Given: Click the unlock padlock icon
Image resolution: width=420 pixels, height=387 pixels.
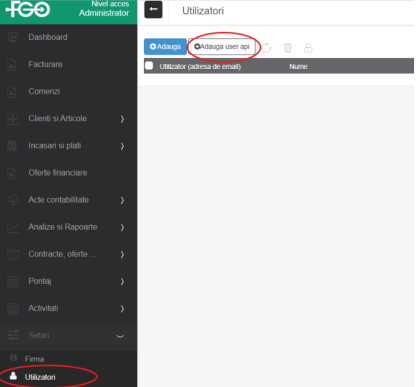Looking at the screenshot, I should click(x=308, y=48).
